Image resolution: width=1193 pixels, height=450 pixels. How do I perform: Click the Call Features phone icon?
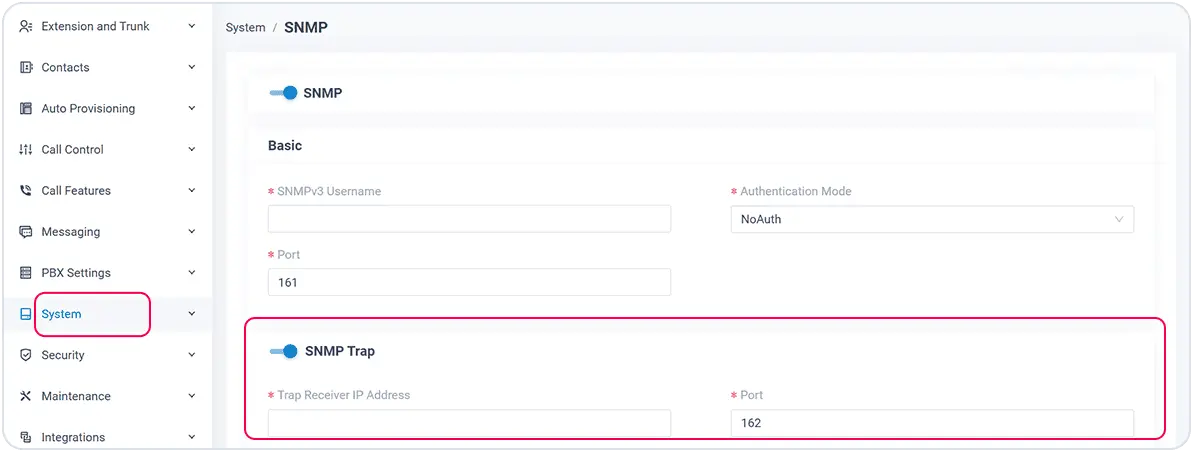click(26, 190)
